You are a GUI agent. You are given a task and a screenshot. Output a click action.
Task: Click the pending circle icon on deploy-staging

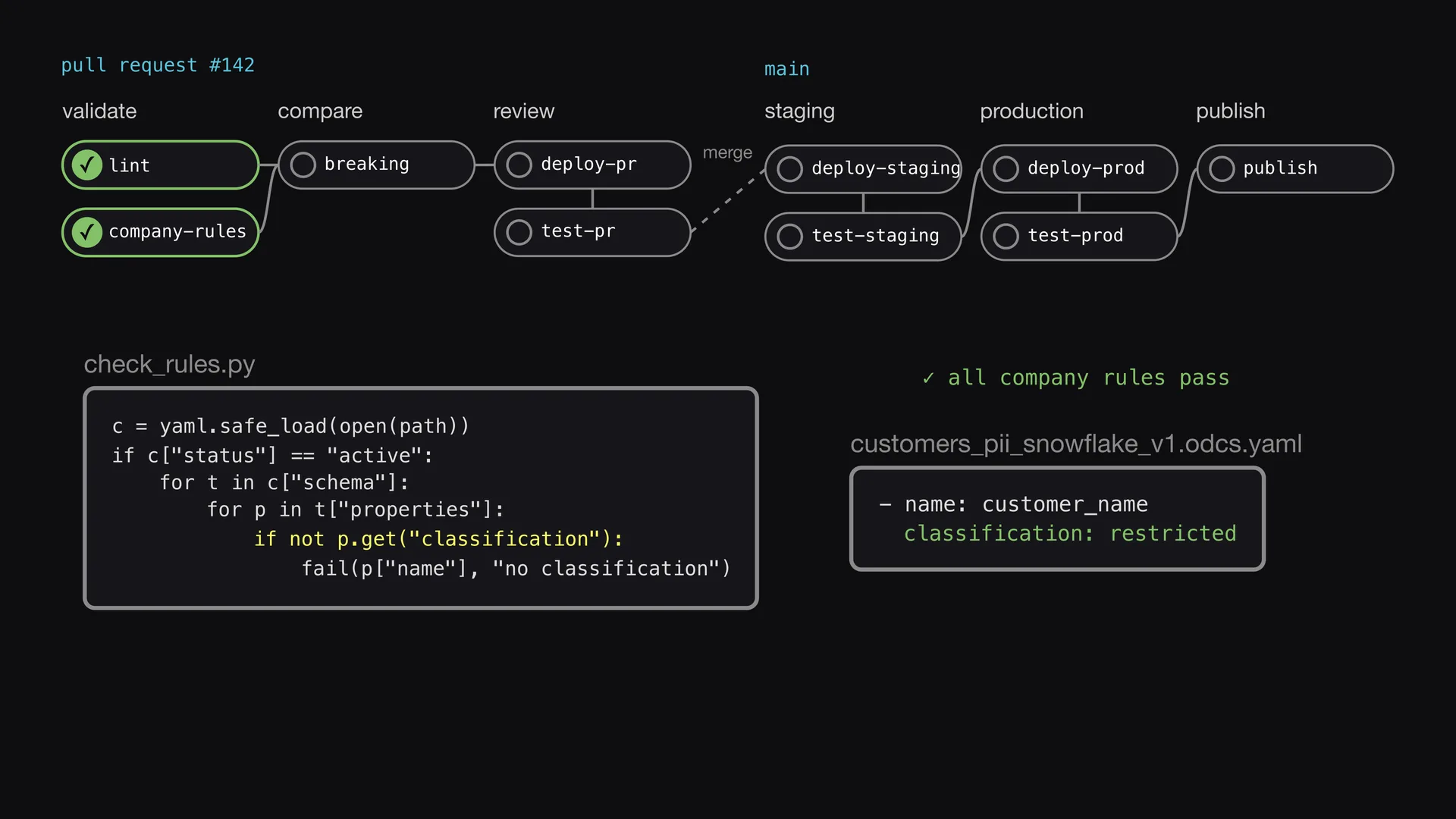(790, 169)
